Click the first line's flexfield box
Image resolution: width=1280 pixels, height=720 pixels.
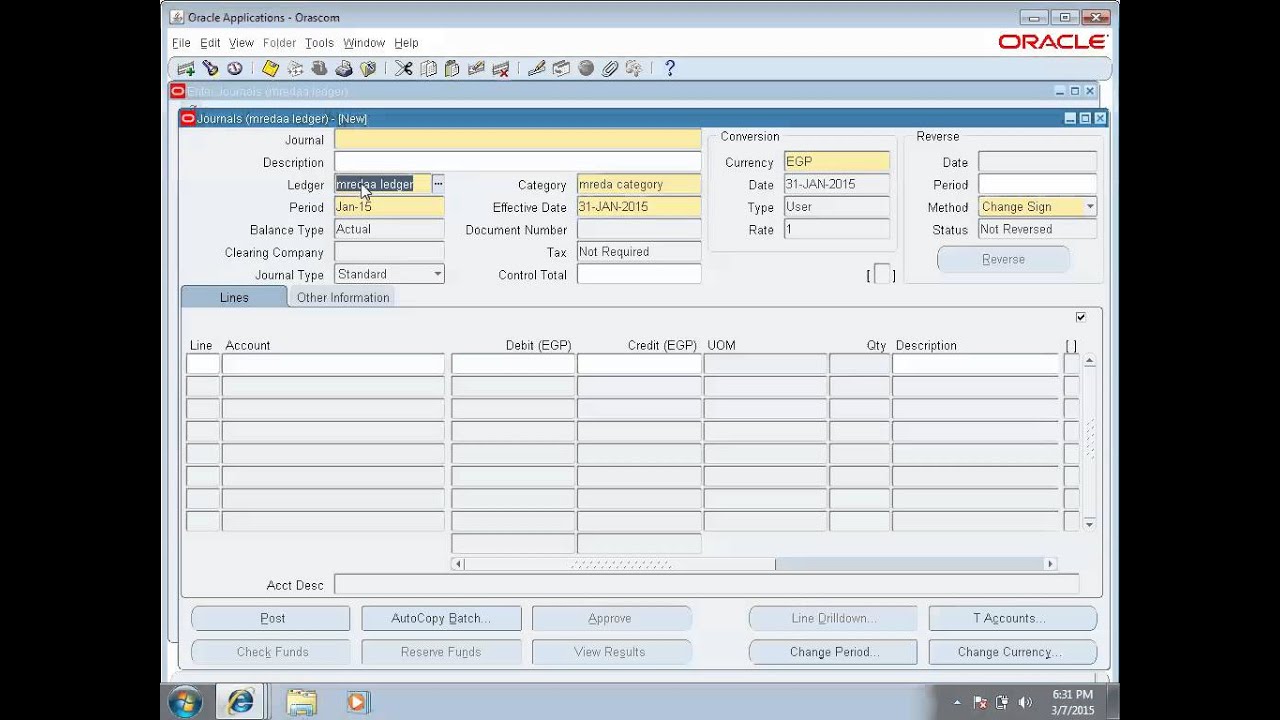(1071, 364)
